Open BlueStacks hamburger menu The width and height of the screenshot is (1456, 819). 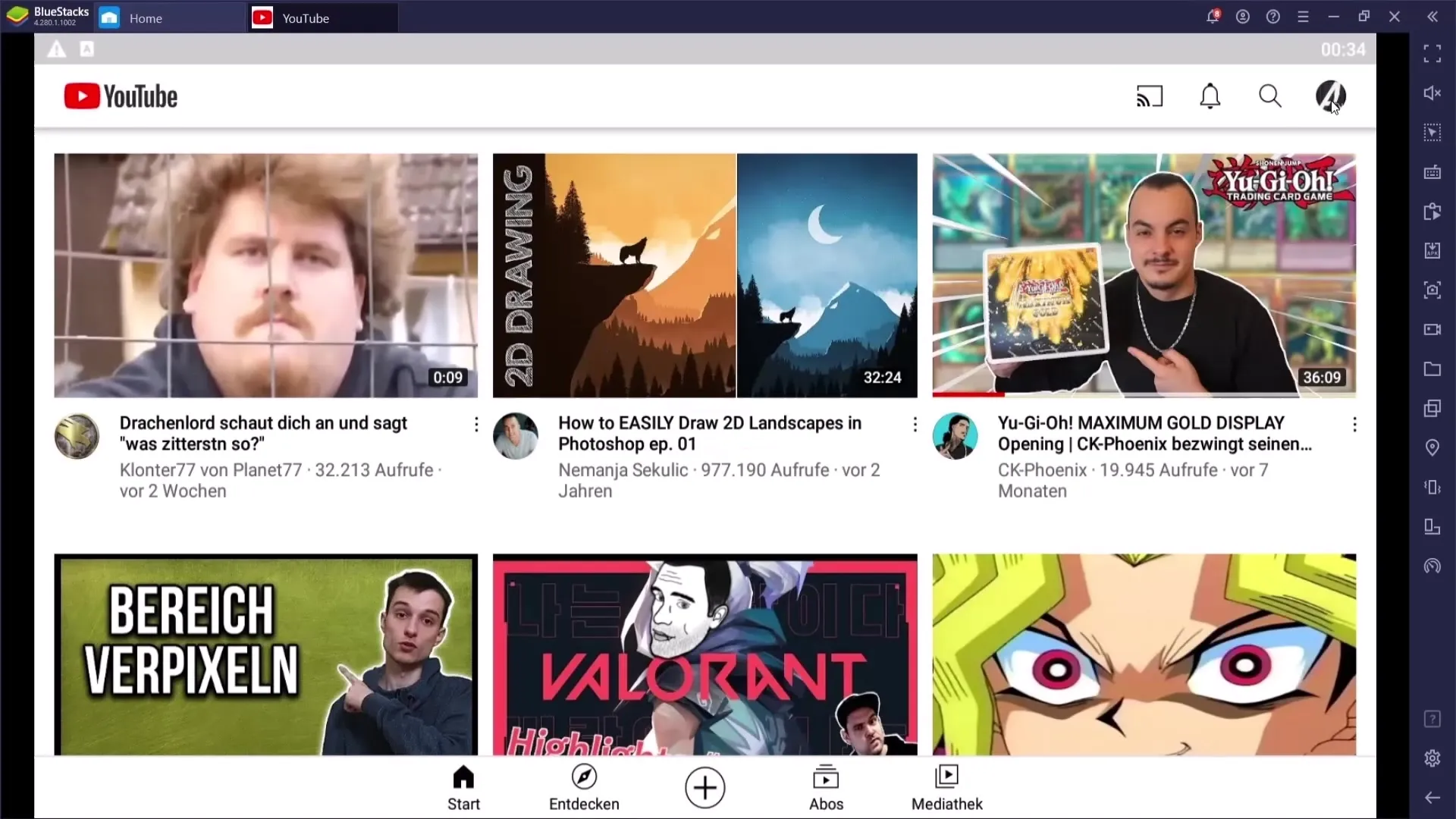pos(1304,16)
